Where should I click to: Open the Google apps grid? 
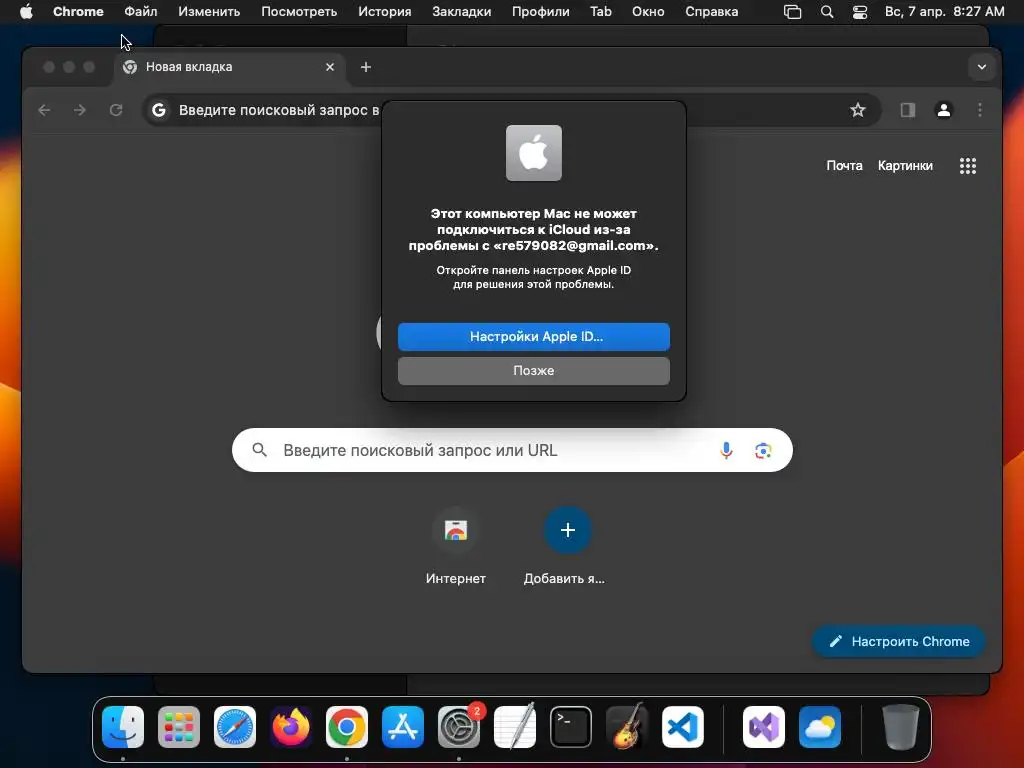(968, 166)
